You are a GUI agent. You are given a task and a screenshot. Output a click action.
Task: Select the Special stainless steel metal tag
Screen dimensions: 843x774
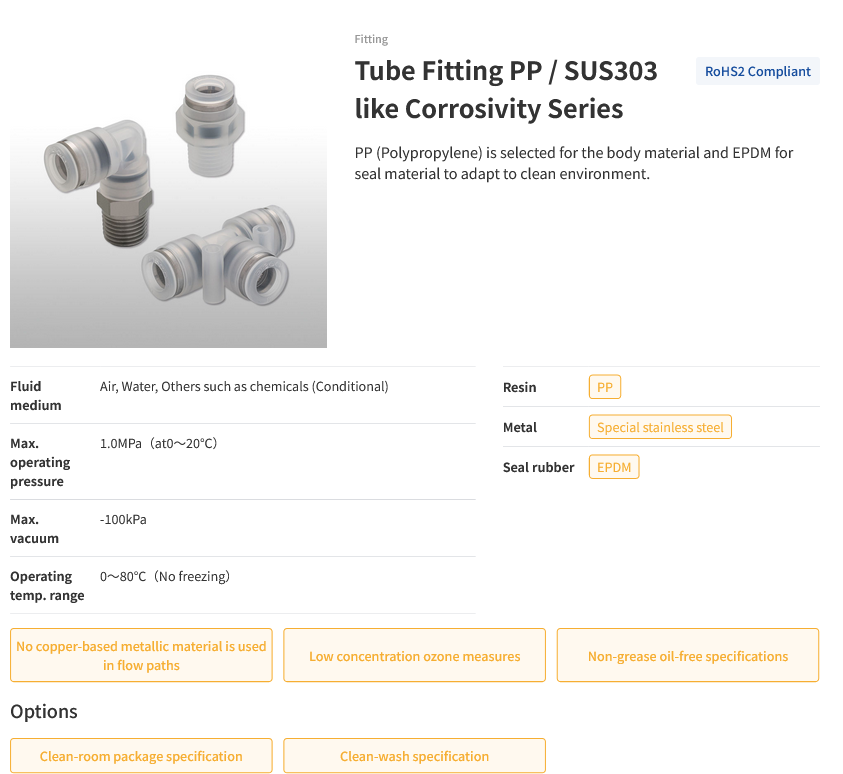click(x=659, y=426)
